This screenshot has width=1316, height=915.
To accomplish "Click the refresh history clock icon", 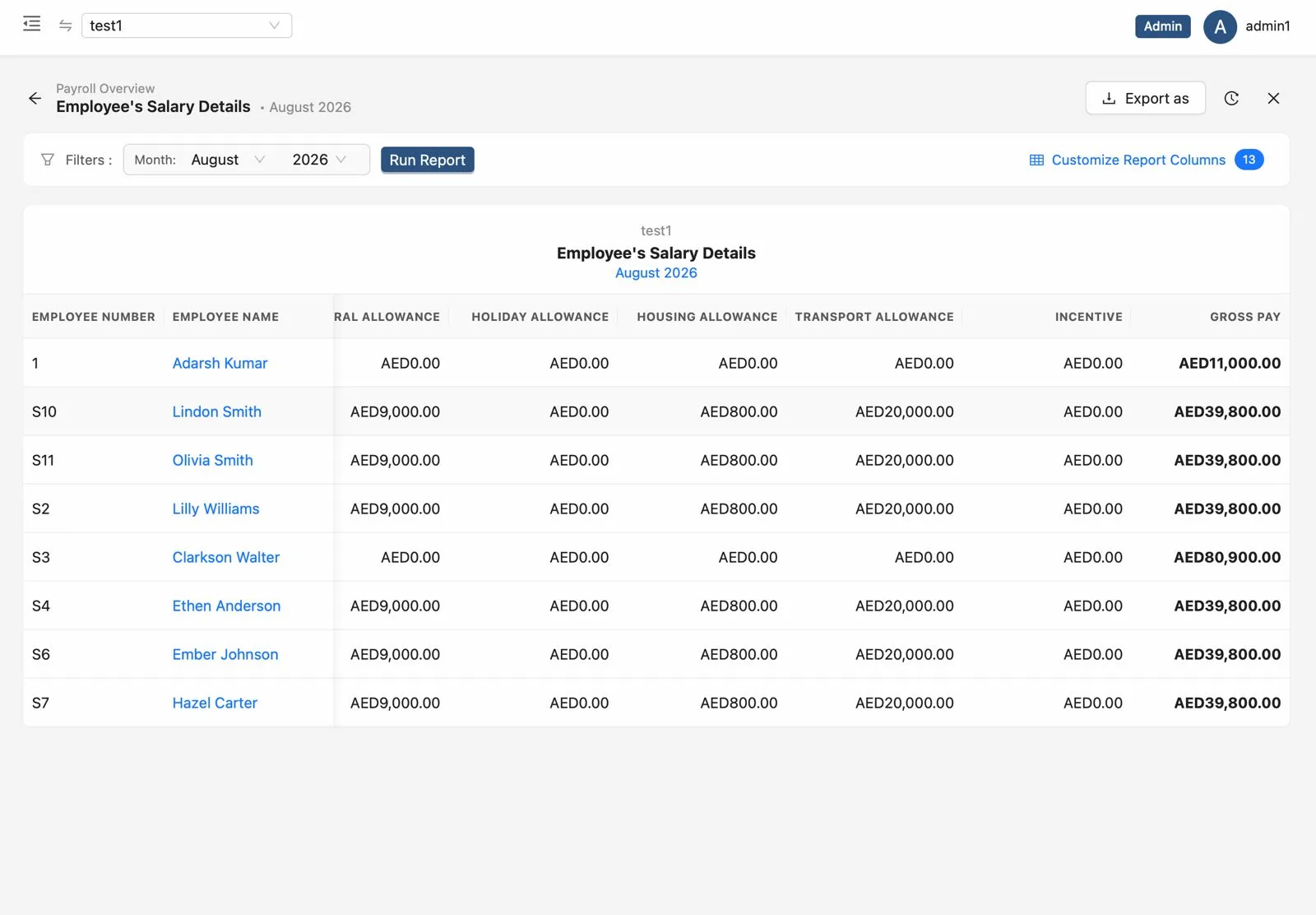I will point(1231,98).
